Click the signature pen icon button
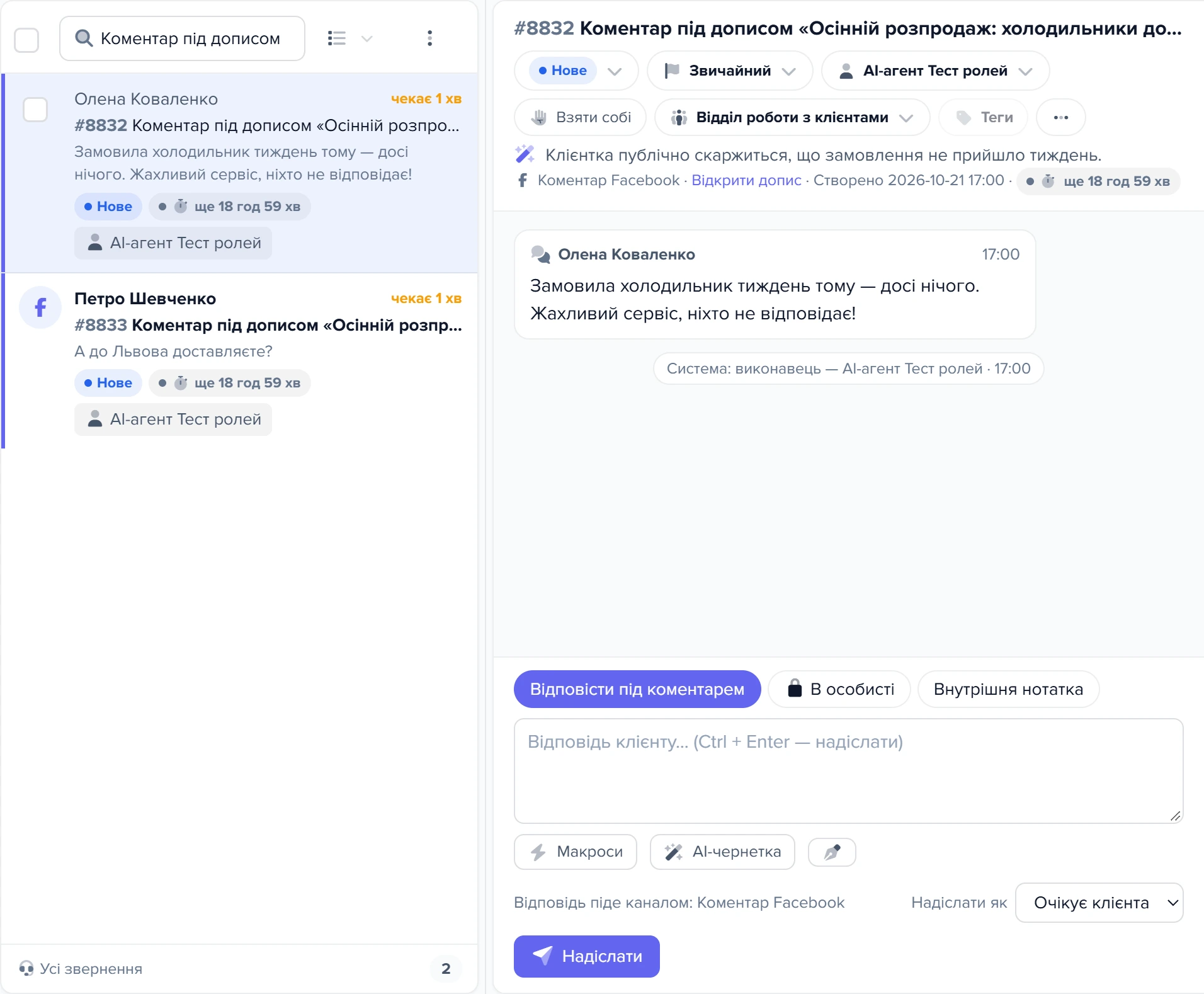This screenshot has width=1204, height=994. coord(832,852)
